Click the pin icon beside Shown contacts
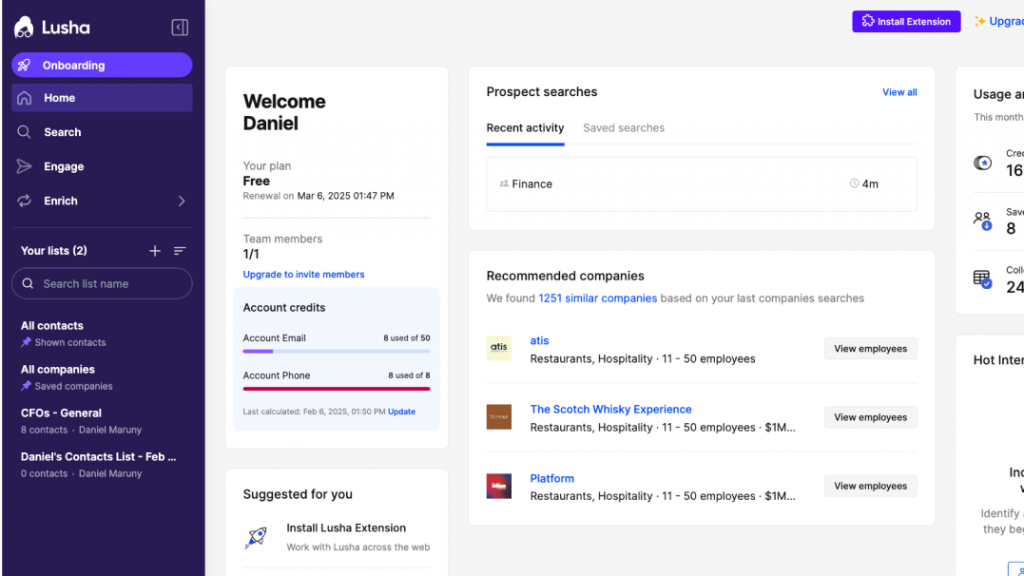1024x576 pixels. (26, 342)
